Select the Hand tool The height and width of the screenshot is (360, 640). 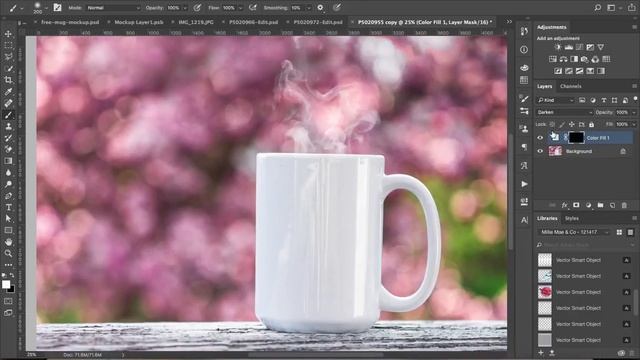8,242
